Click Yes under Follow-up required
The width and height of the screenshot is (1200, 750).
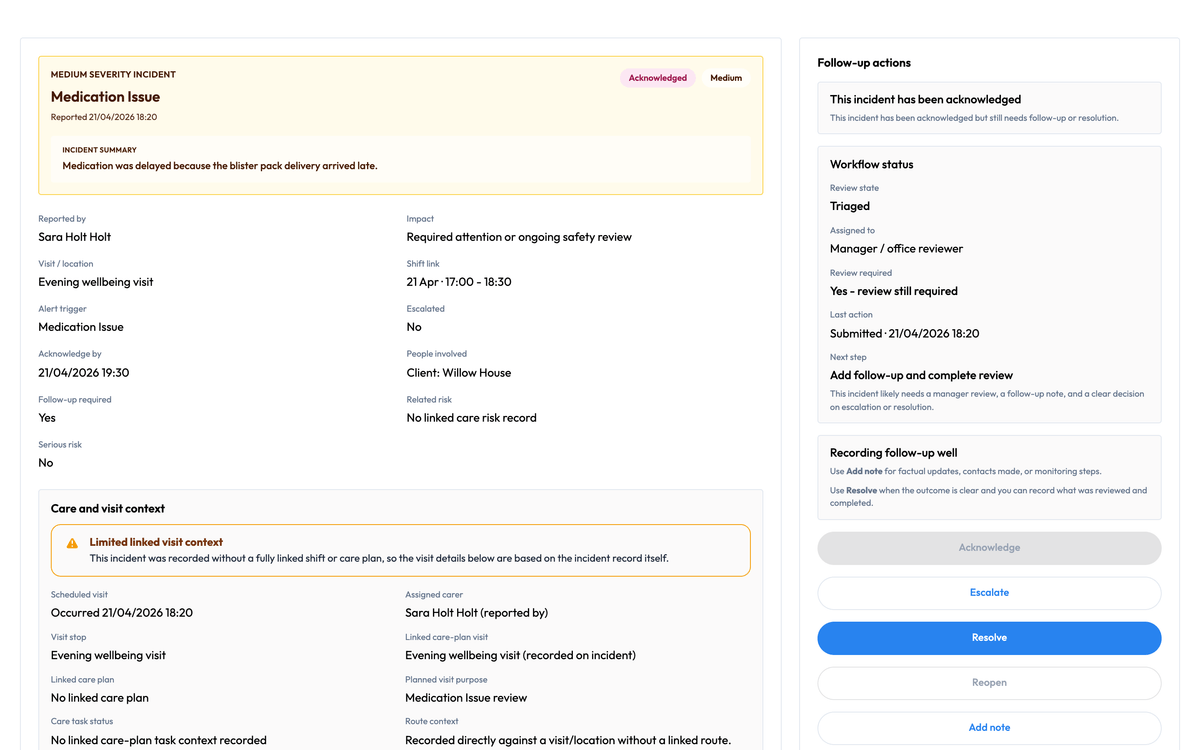coord(47,418)
